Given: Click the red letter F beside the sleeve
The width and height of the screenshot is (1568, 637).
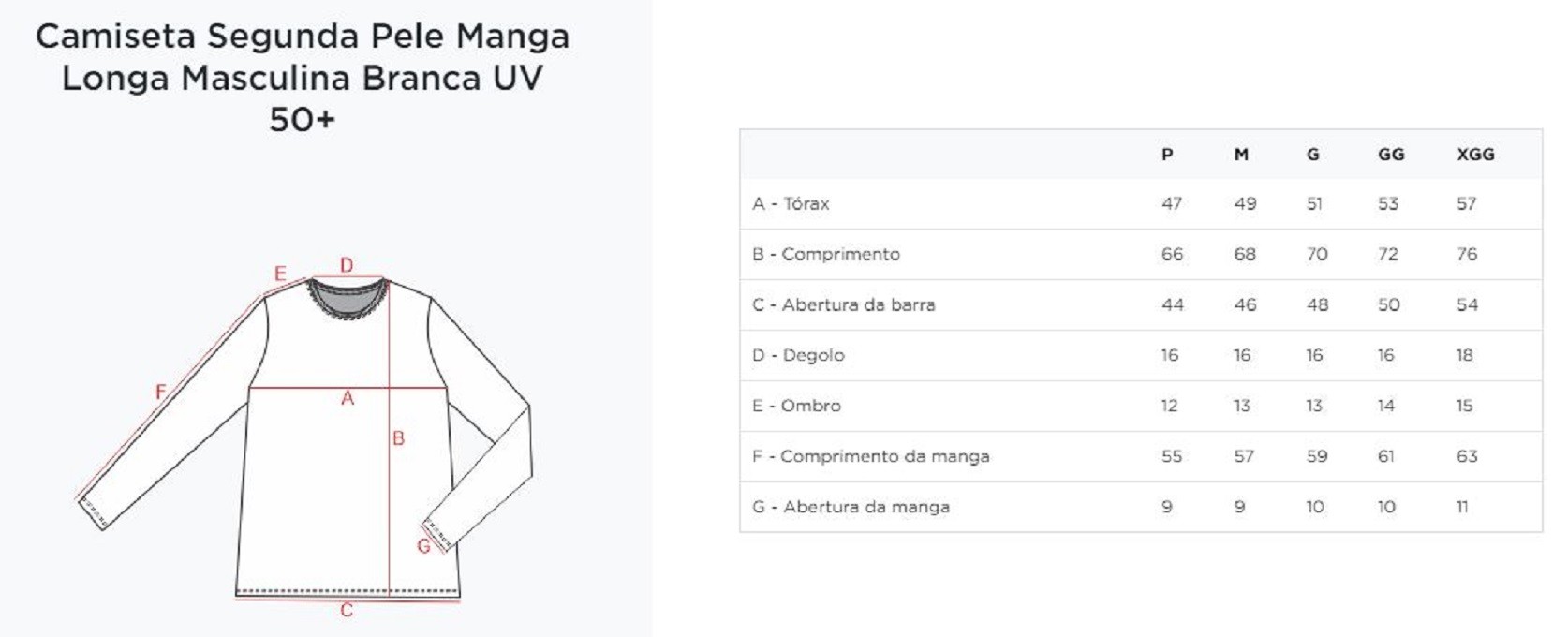Looking at the screenshot, I should pos(160,393).
